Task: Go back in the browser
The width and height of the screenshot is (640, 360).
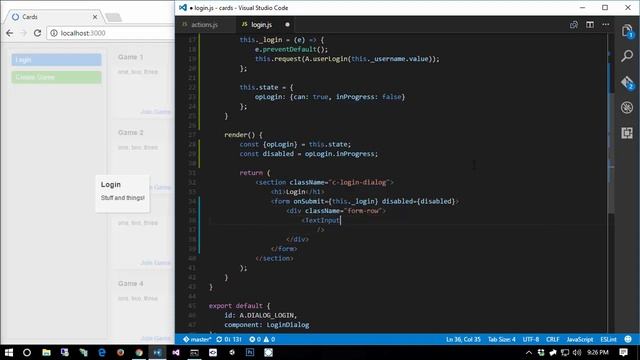Action: pos(10,33)
